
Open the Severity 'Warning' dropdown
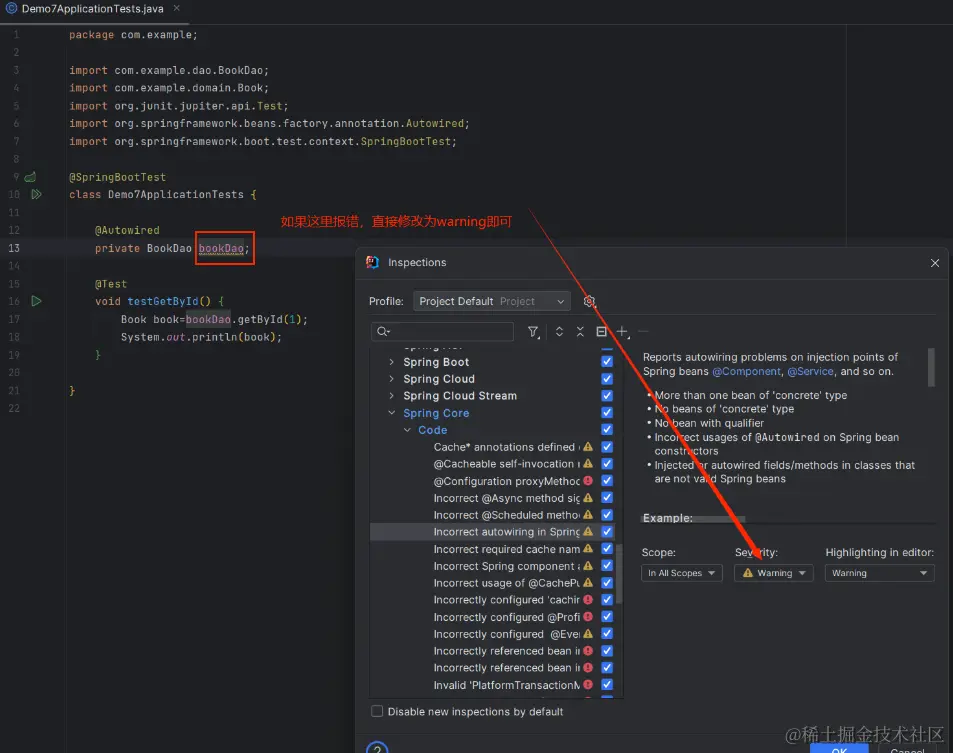coord(774,573)
